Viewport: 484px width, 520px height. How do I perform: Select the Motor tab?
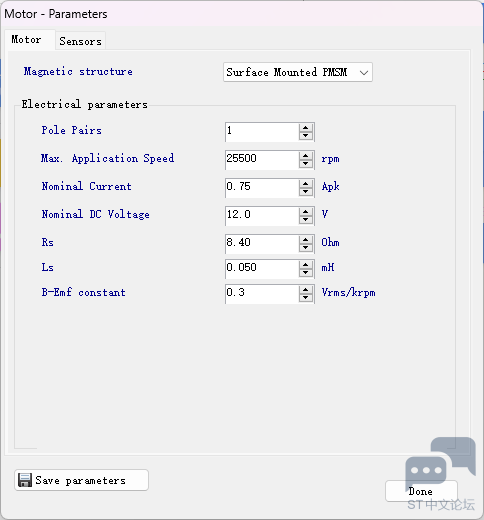[x=27, y=40]
